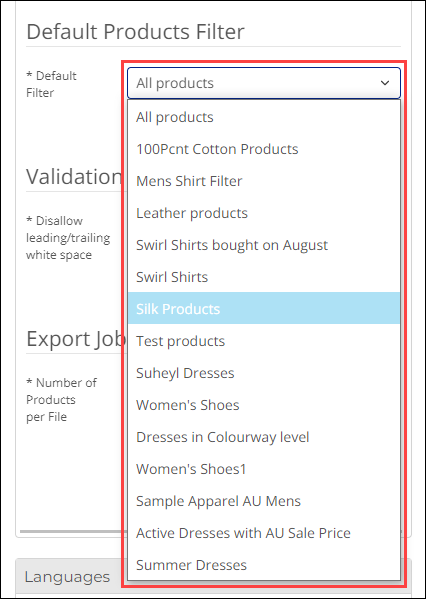
Task: Pick the Women's Shoes option
Action: point(264,405)
